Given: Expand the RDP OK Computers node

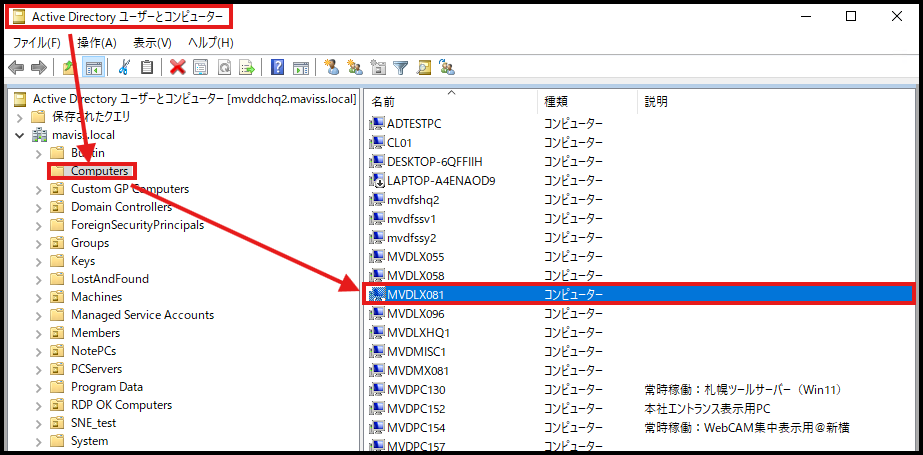Looking at the screenshot, I should click(x=38, y=405).
